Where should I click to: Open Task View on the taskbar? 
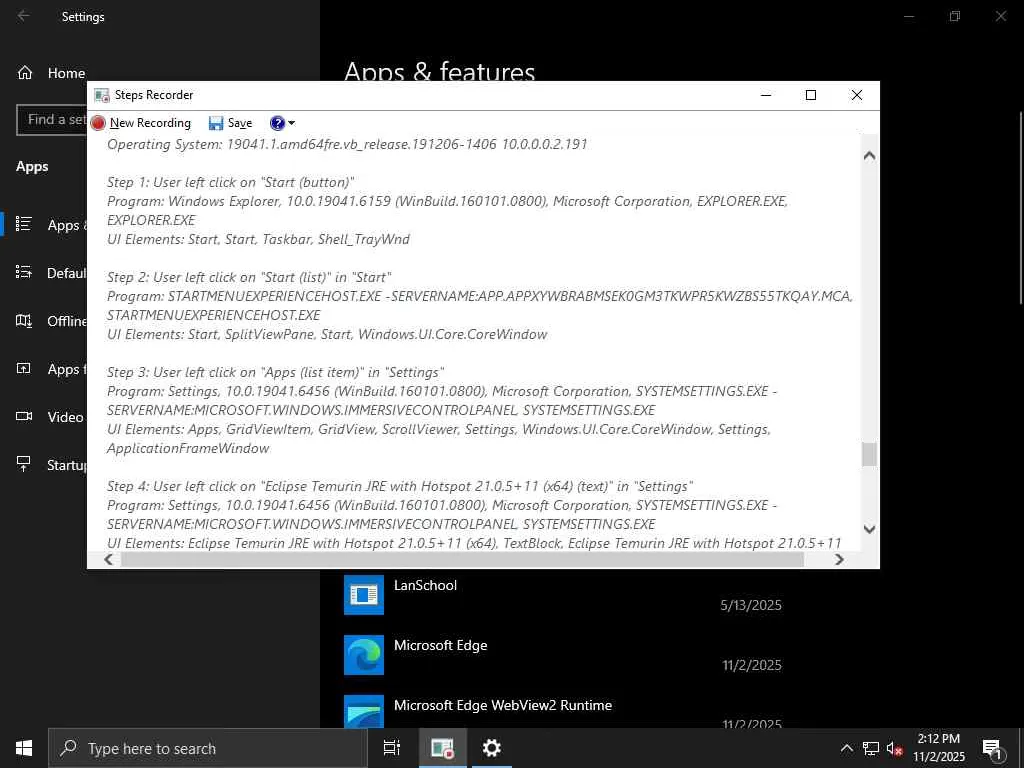point(392,748)
